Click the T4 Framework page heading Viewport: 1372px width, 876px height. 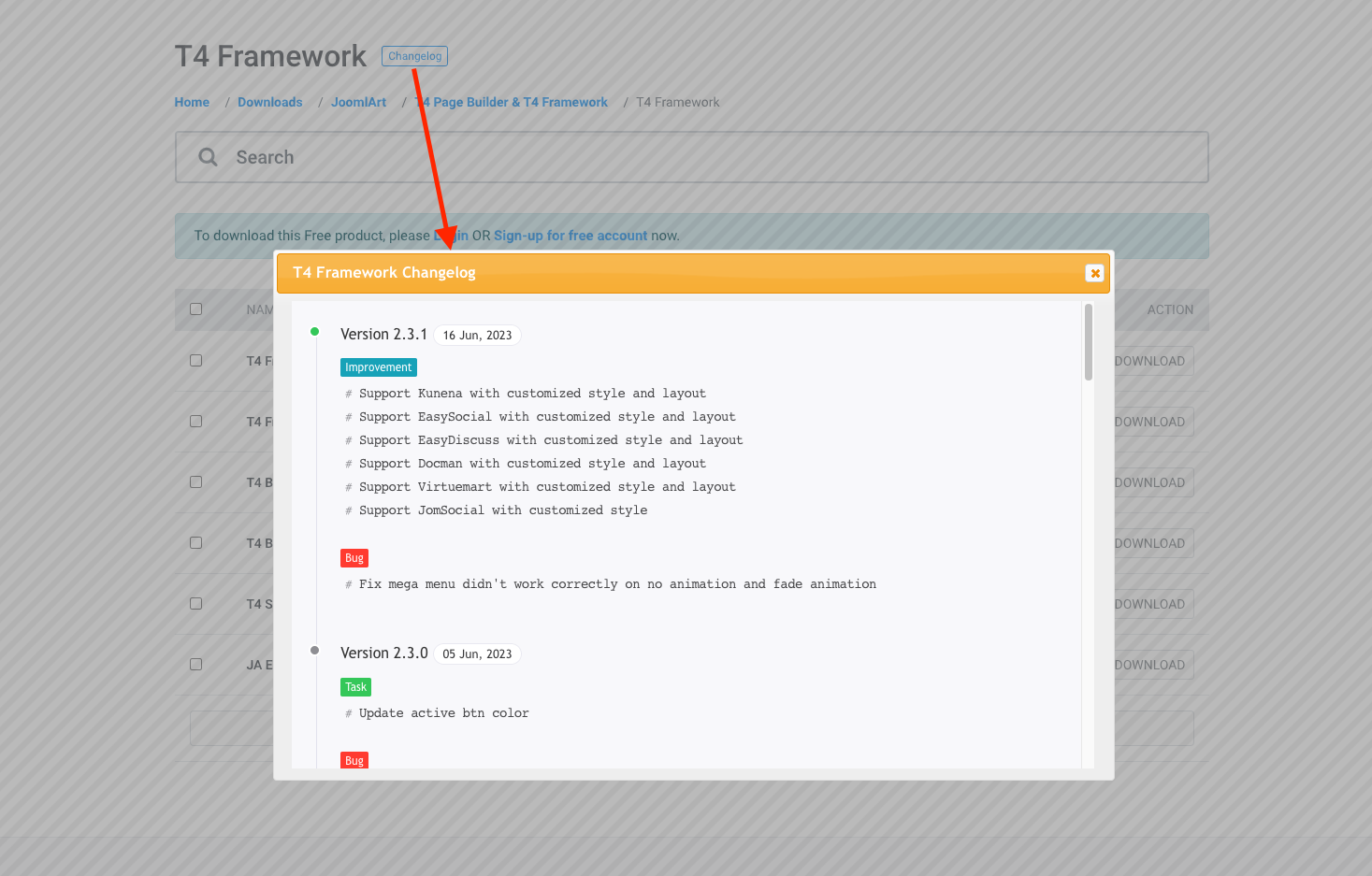coord(270,56)
